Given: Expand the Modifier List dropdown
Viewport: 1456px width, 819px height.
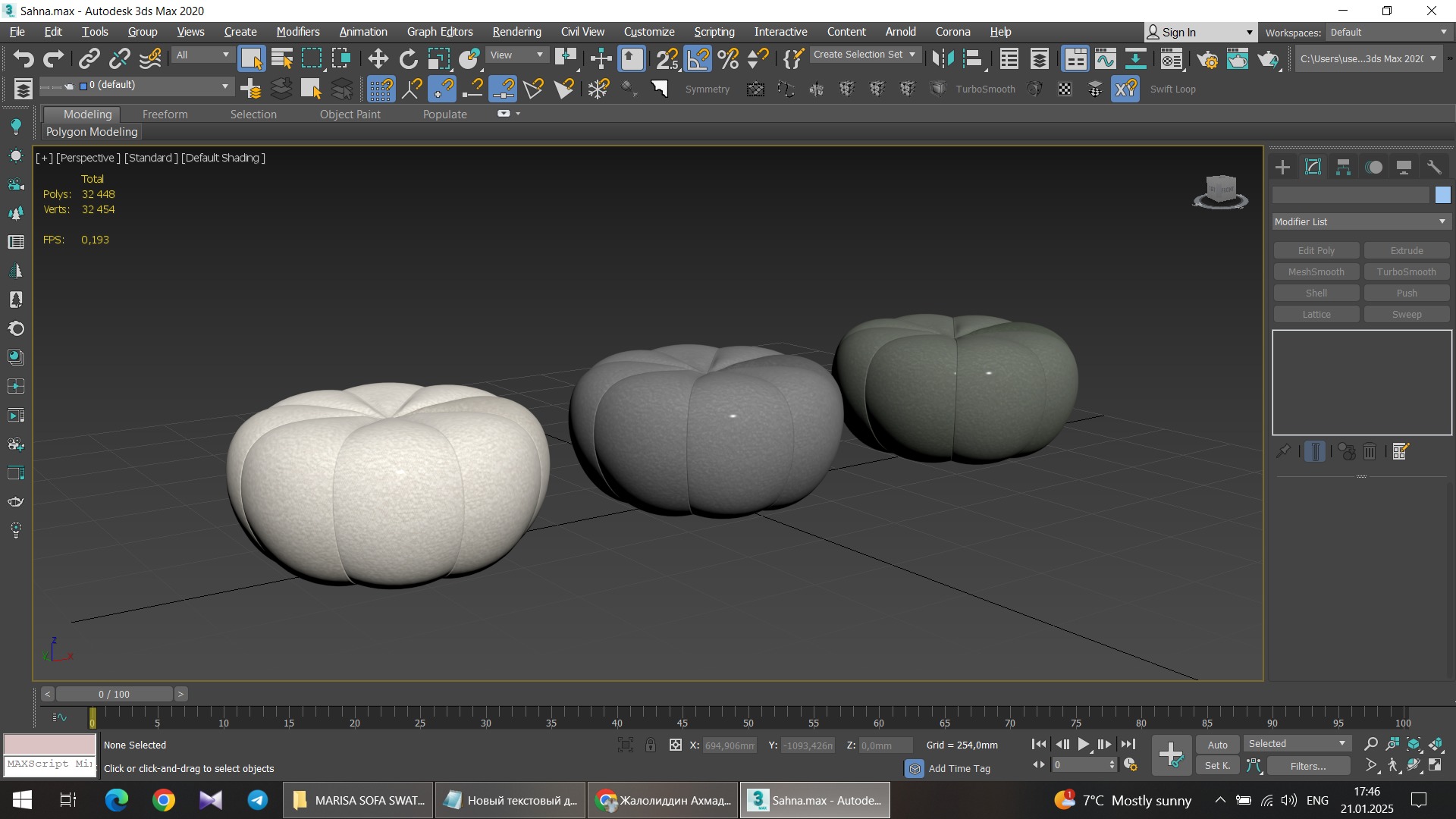Looking at the screenshot, I should point(1361,221).
